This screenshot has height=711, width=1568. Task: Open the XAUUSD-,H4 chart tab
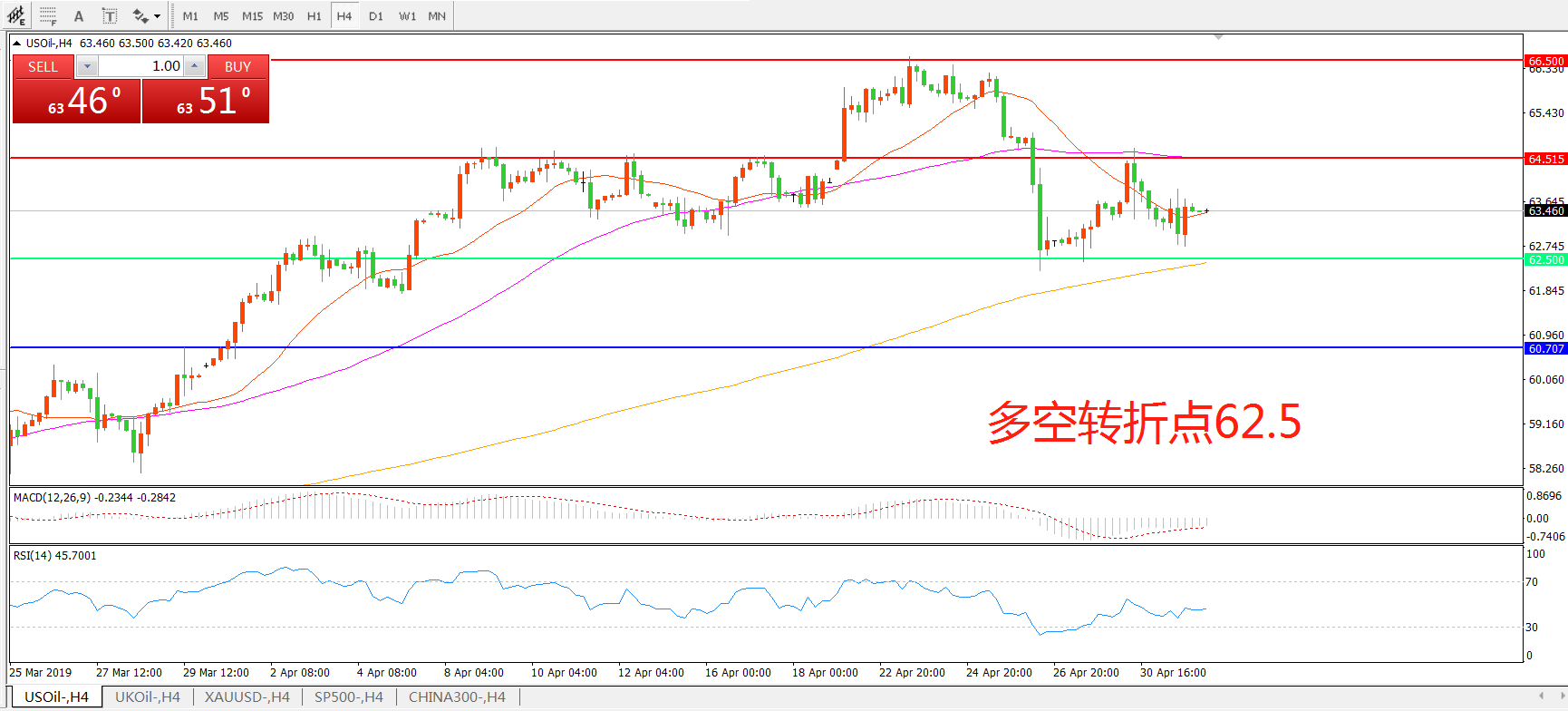(247, 696)
